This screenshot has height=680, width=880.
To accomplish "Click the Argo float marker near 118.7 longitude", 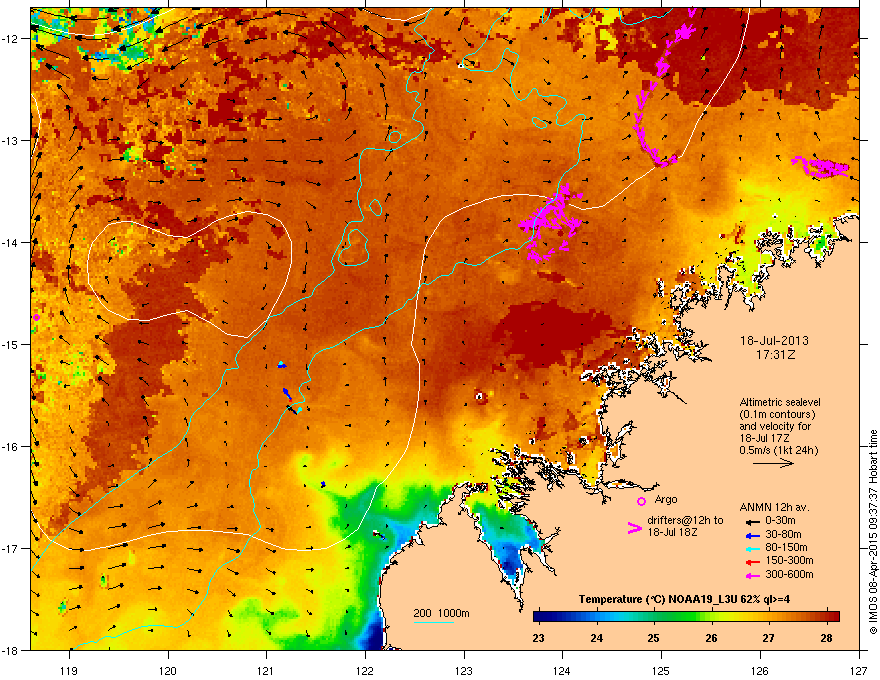I will point(36,318).
